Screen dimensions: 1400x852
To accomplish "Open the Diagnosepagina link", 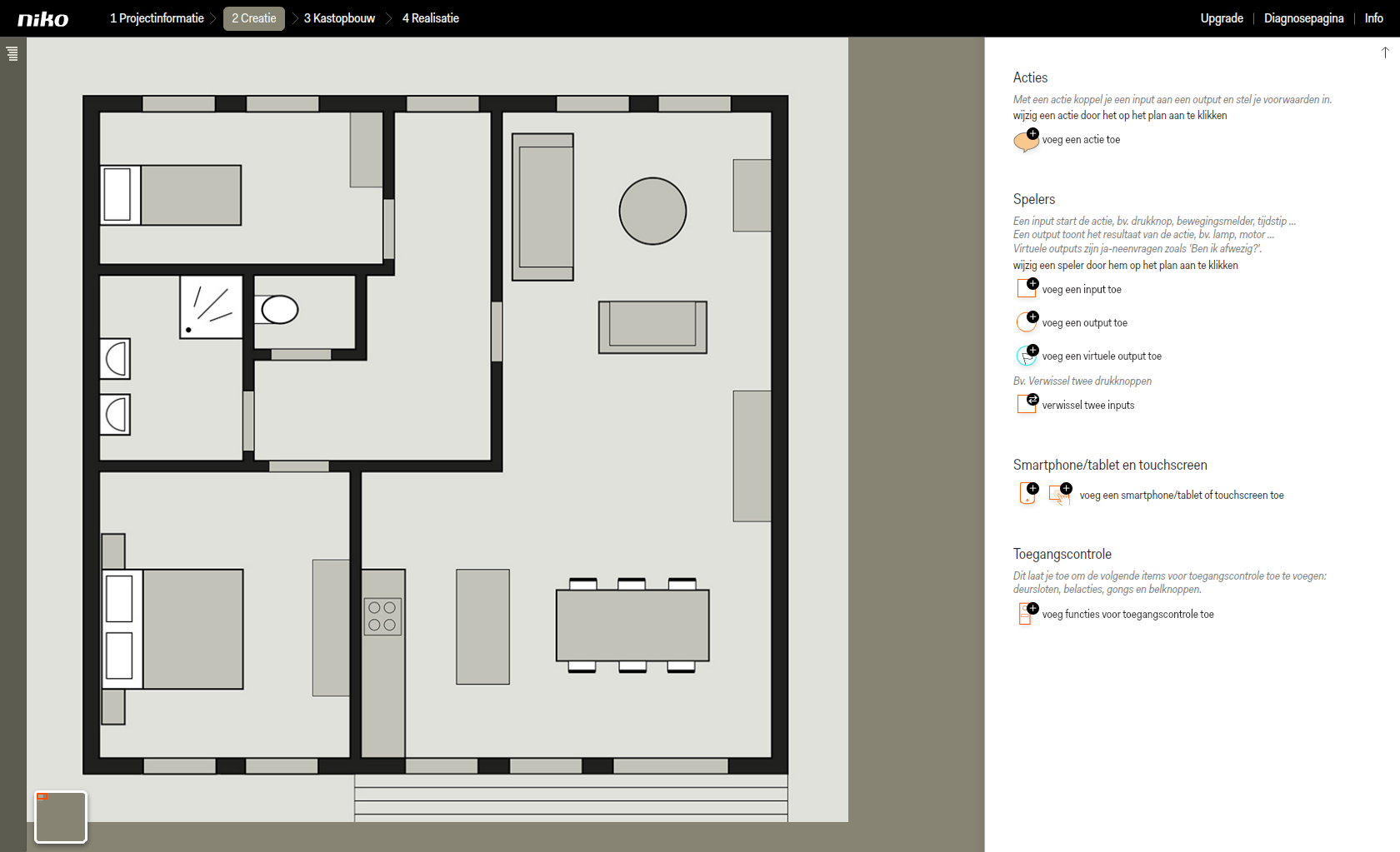I will coord(1303,18).
